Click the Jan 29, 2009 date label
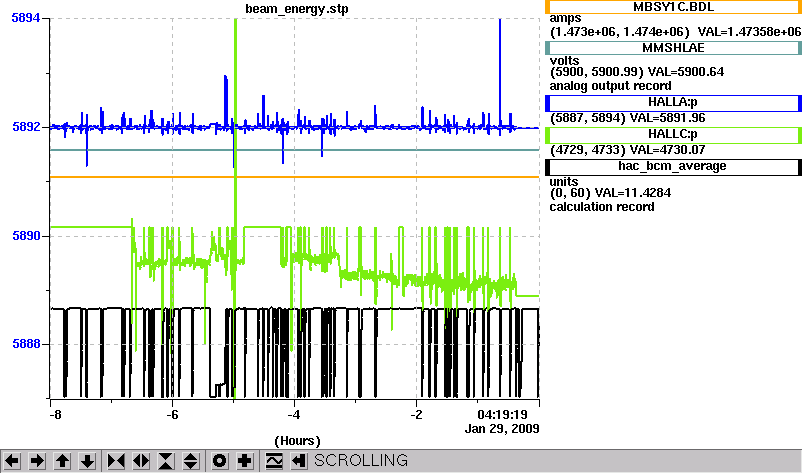The width and height of the screenshot is (802, 473). [502, 429]
